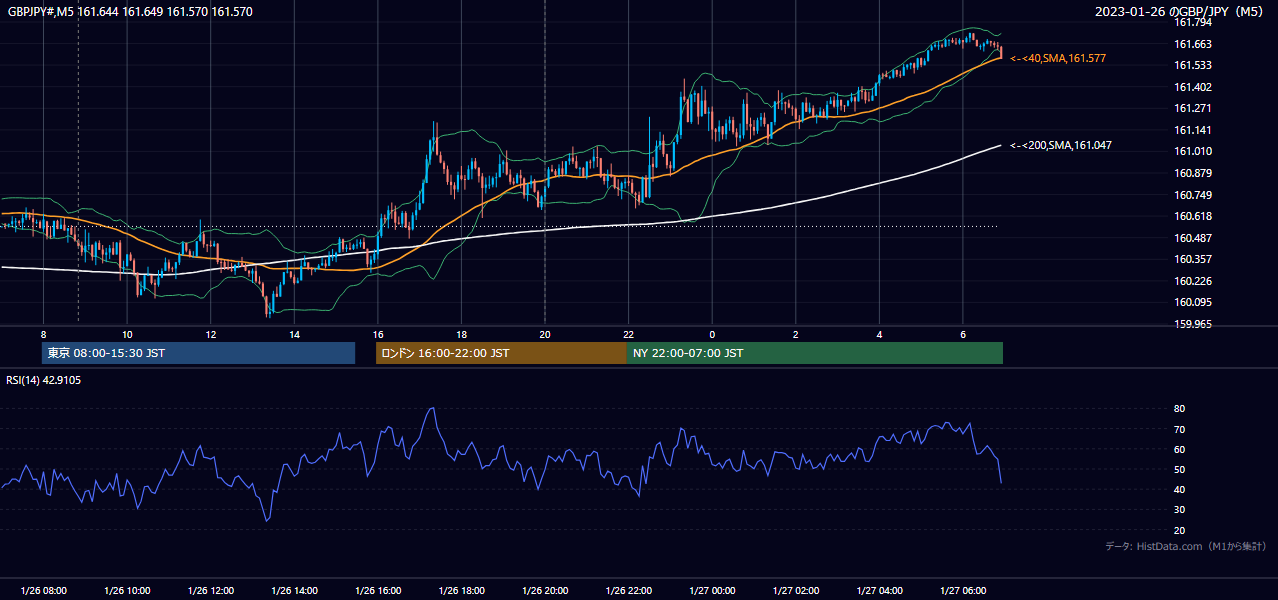Image resolution: width=1278 pixels, height=600 pixels.
Task: Click hour 16 on the price chart axis
Action: point(378,334)
